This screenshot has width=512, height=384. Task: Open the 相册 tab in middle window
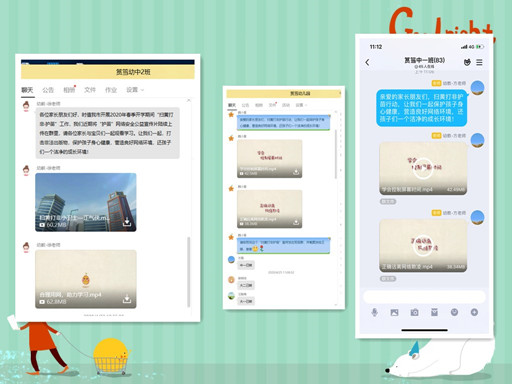259,105
